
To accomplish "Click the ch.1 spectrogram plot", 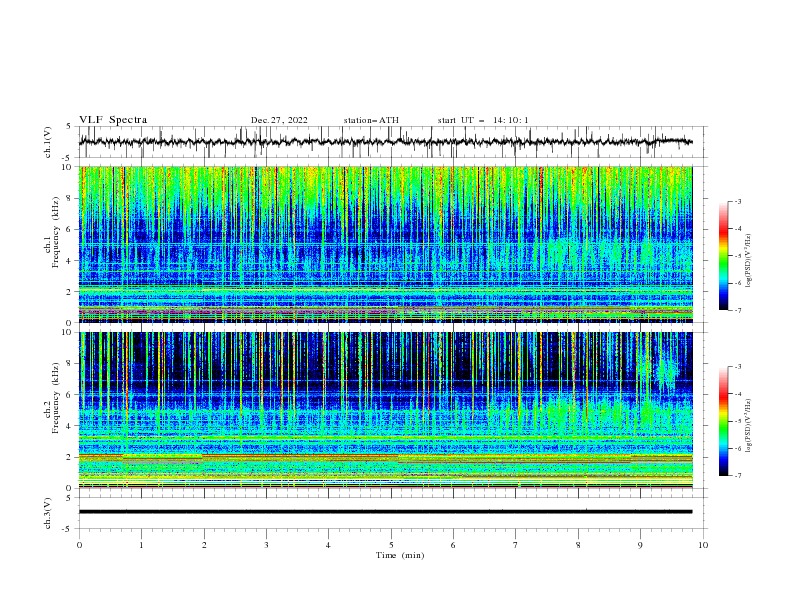I will 385,244.
